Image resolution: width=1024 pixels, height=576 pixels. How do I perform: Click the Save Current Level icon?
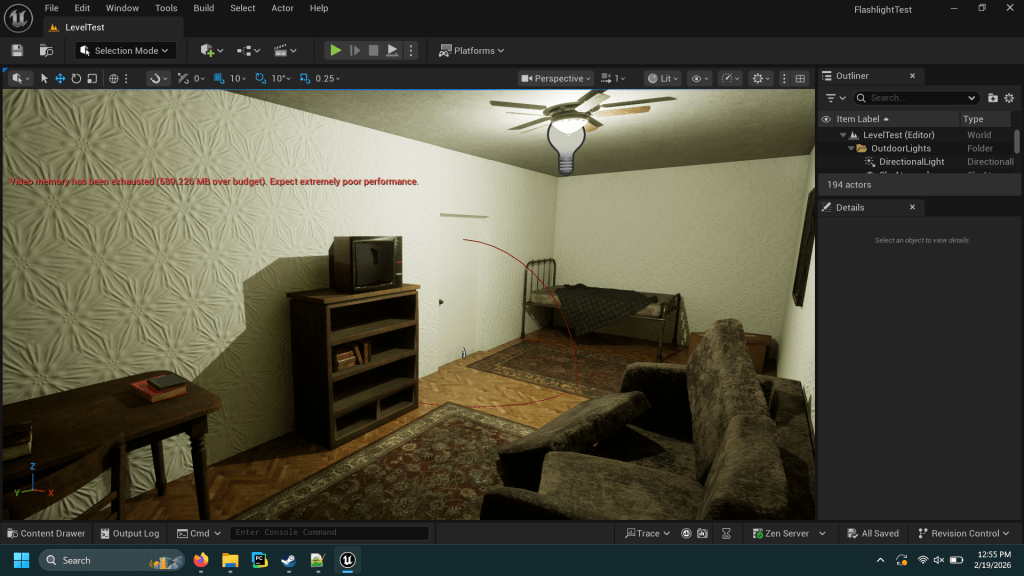[17, 50]
